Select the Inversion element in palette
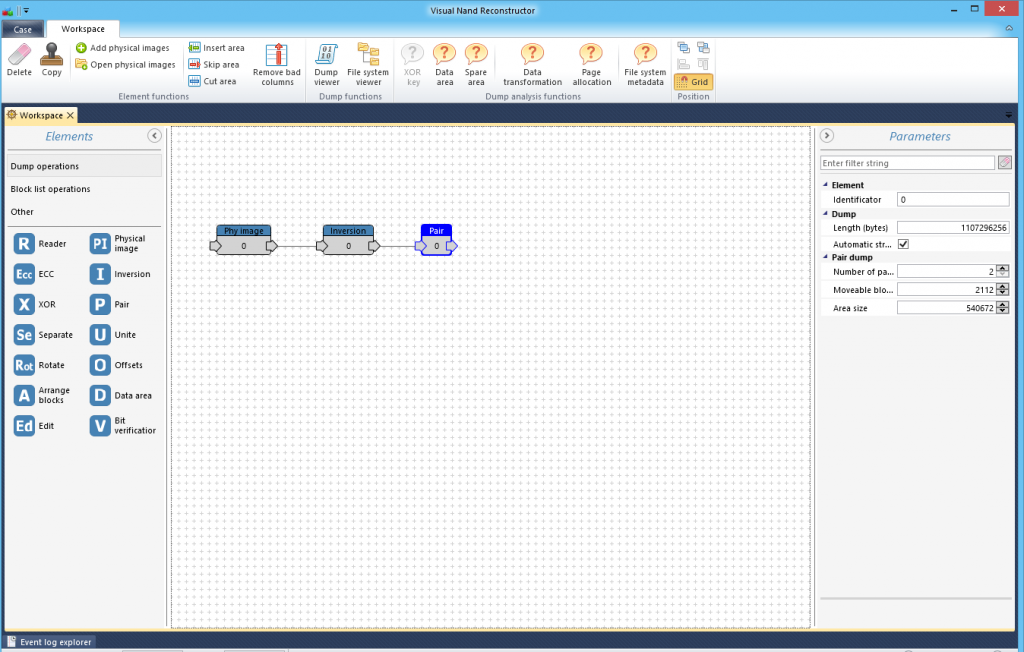Screen dimensions: 1024x652 click(x=121, y=274)
